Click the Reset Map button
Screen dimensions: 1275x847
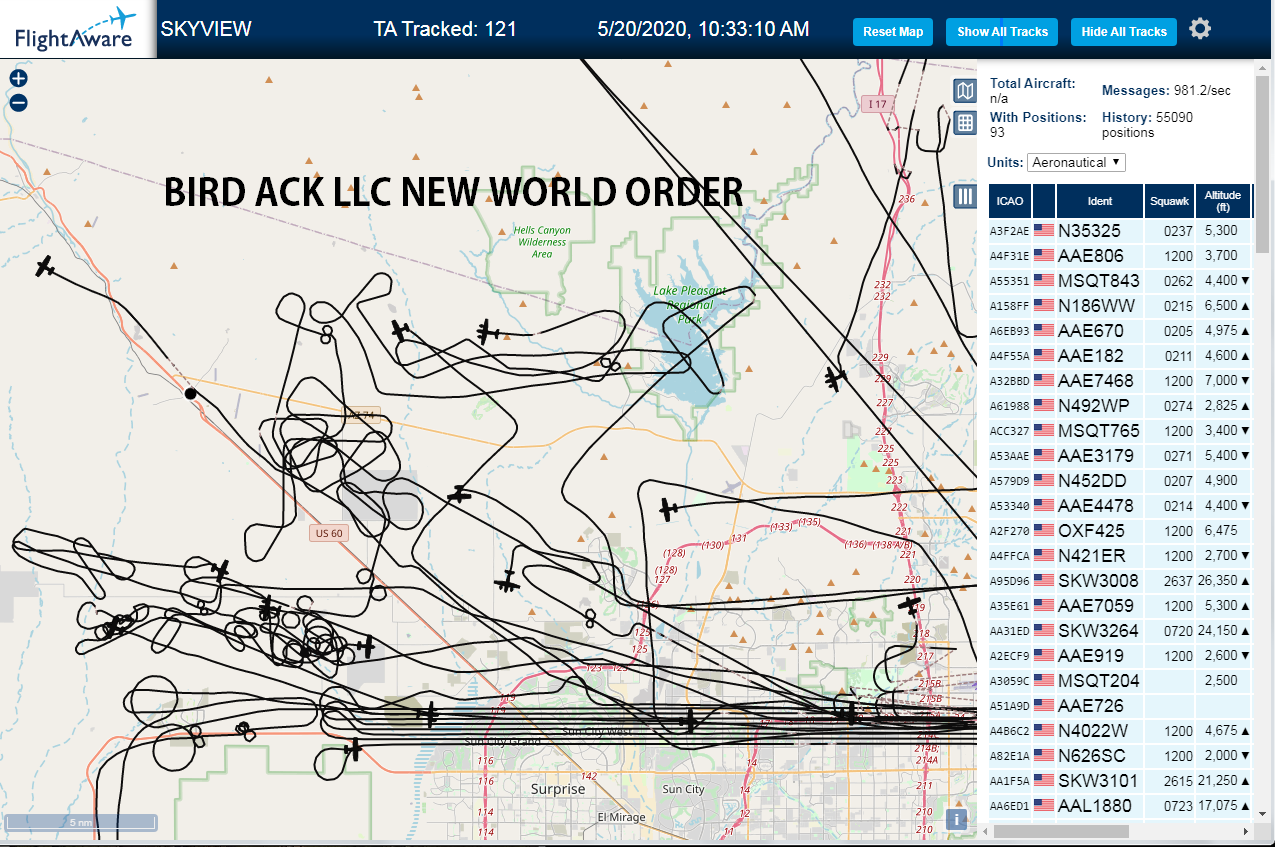(893, 32)
